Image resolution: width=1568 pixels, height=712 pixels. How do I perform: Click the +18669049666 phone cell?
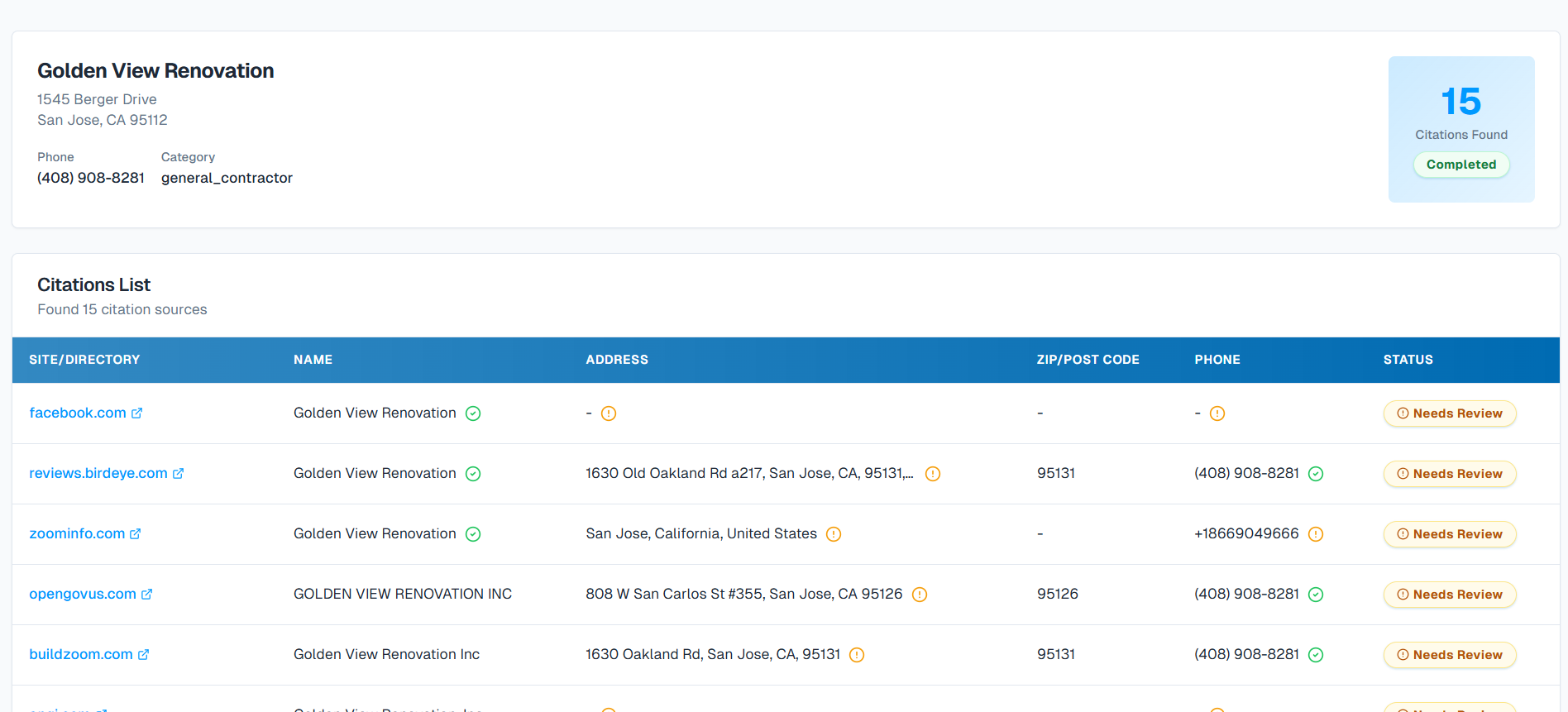pos(1246,533)
